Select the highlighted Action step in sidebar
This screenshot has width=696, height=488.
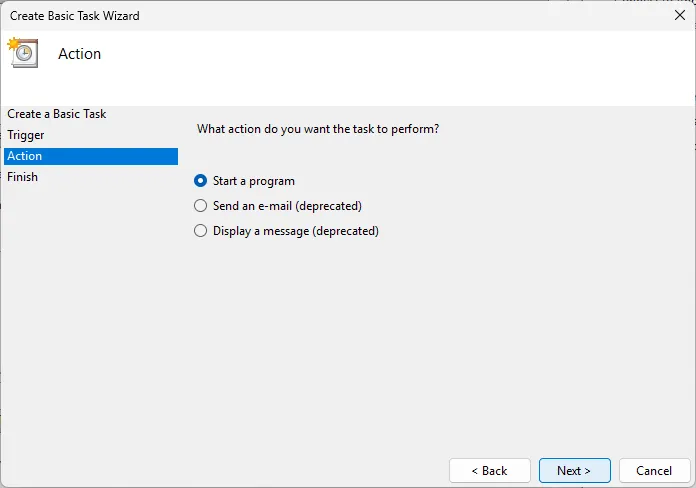point(91,156)
